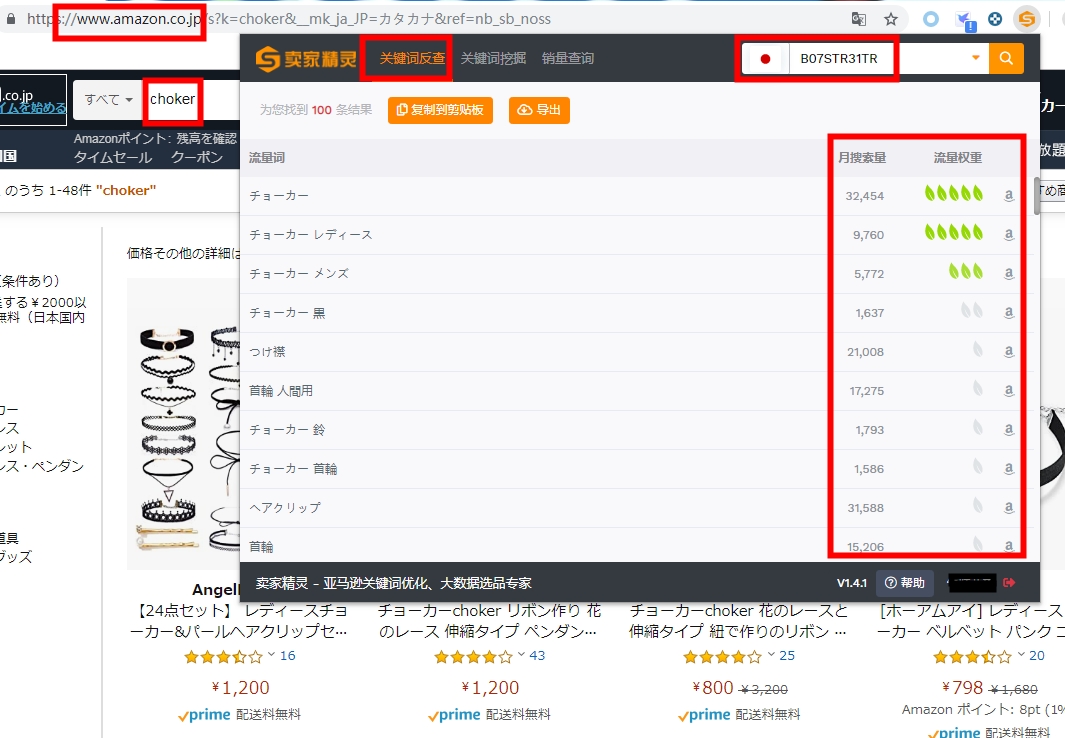Switch to 关键词反查 tab
The width and height of the screenshot is (1065, 738).
click(412, 58)
